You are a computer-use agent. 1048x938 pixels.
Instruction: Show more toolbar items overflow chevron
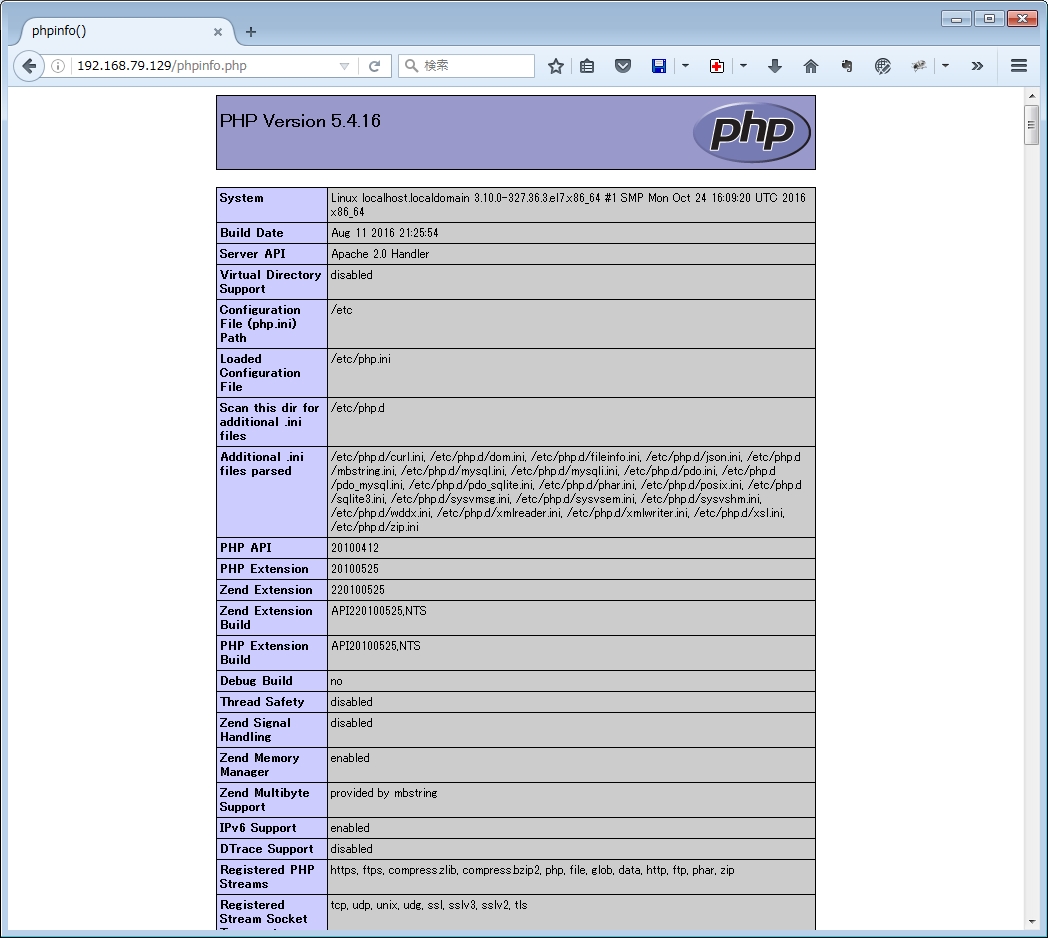coord(977,66)
